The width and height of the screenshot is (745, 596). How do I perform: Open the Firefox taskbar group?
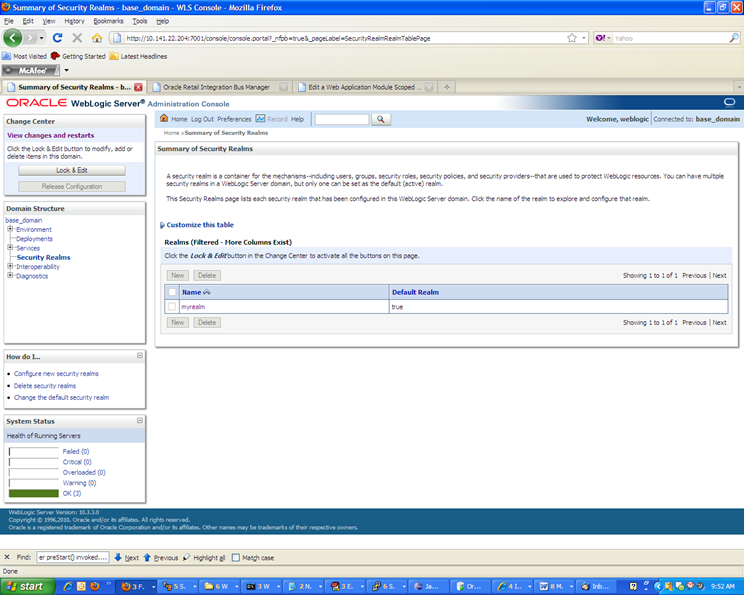137,587
